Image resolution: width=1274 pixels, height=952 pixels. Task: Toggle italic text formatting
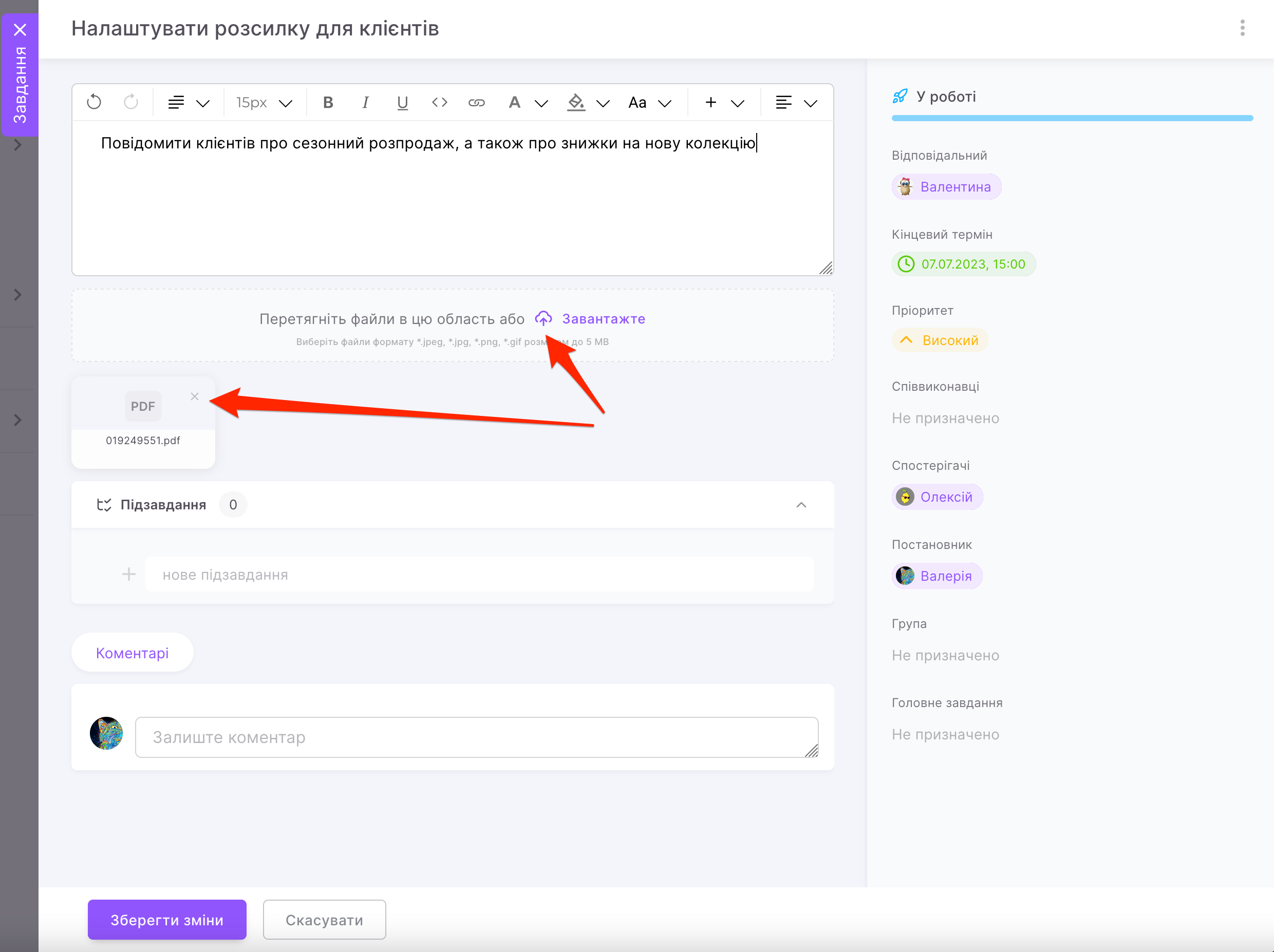pos(365,103)
